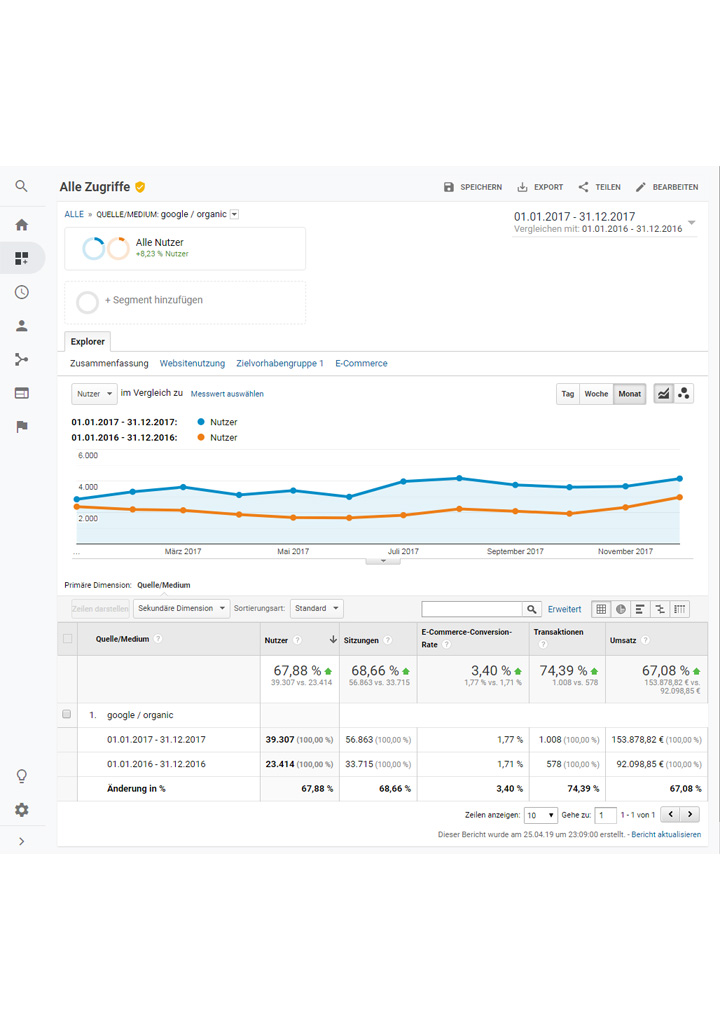Click blue data point at Juli 2017
This screenshot has width=720, height=1021.
[x=404, y=481]
